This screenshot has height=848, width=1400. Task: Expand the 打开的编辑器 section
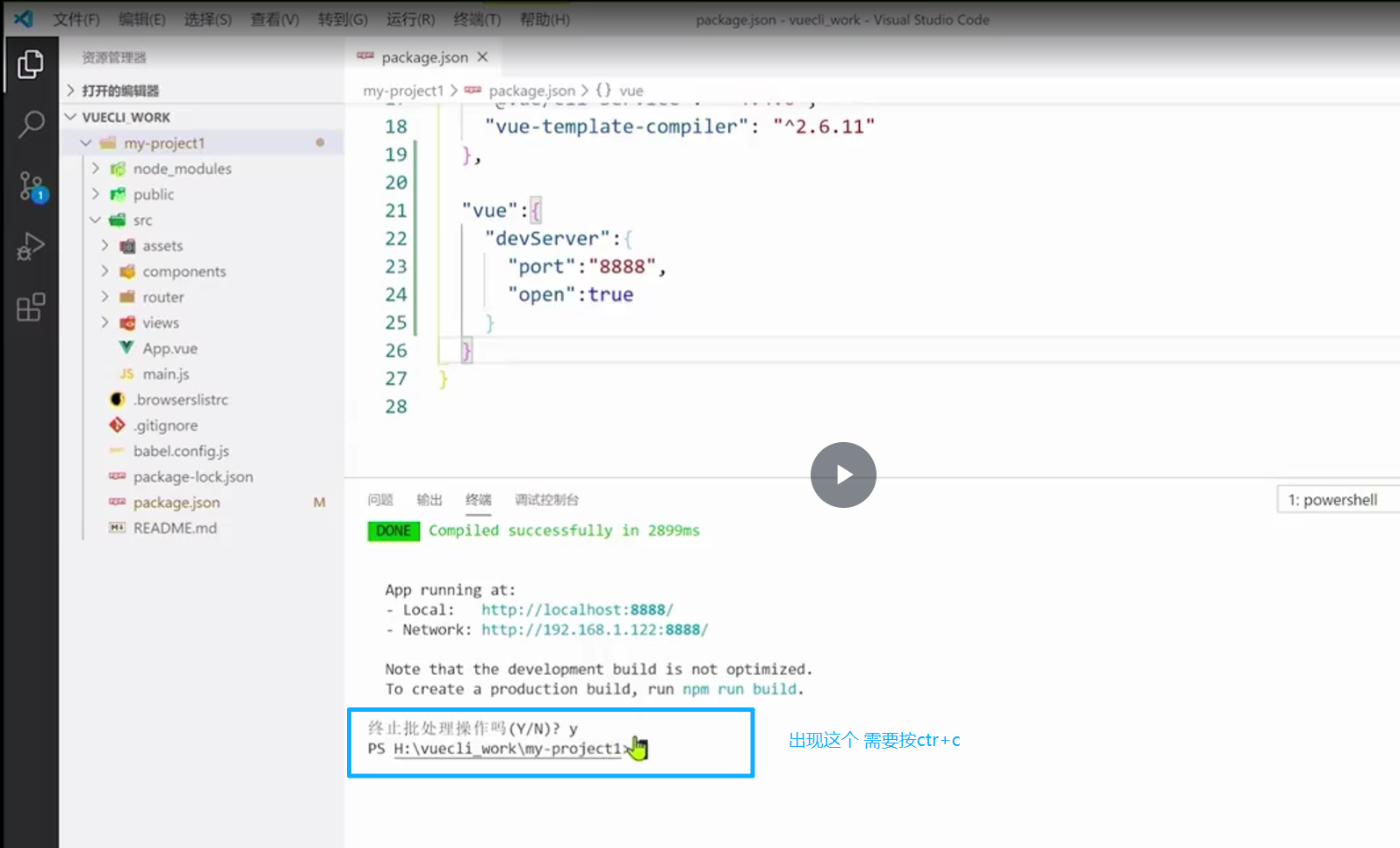coord(202,91)
